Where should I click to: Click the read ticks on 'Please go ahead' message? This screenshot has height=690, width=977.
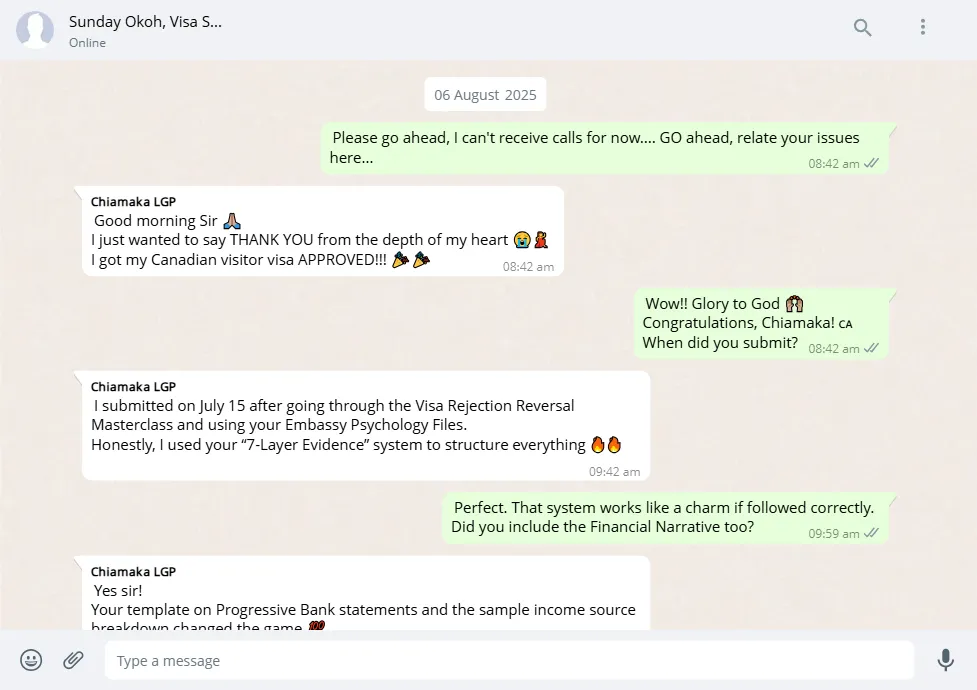tap(872, 163)
